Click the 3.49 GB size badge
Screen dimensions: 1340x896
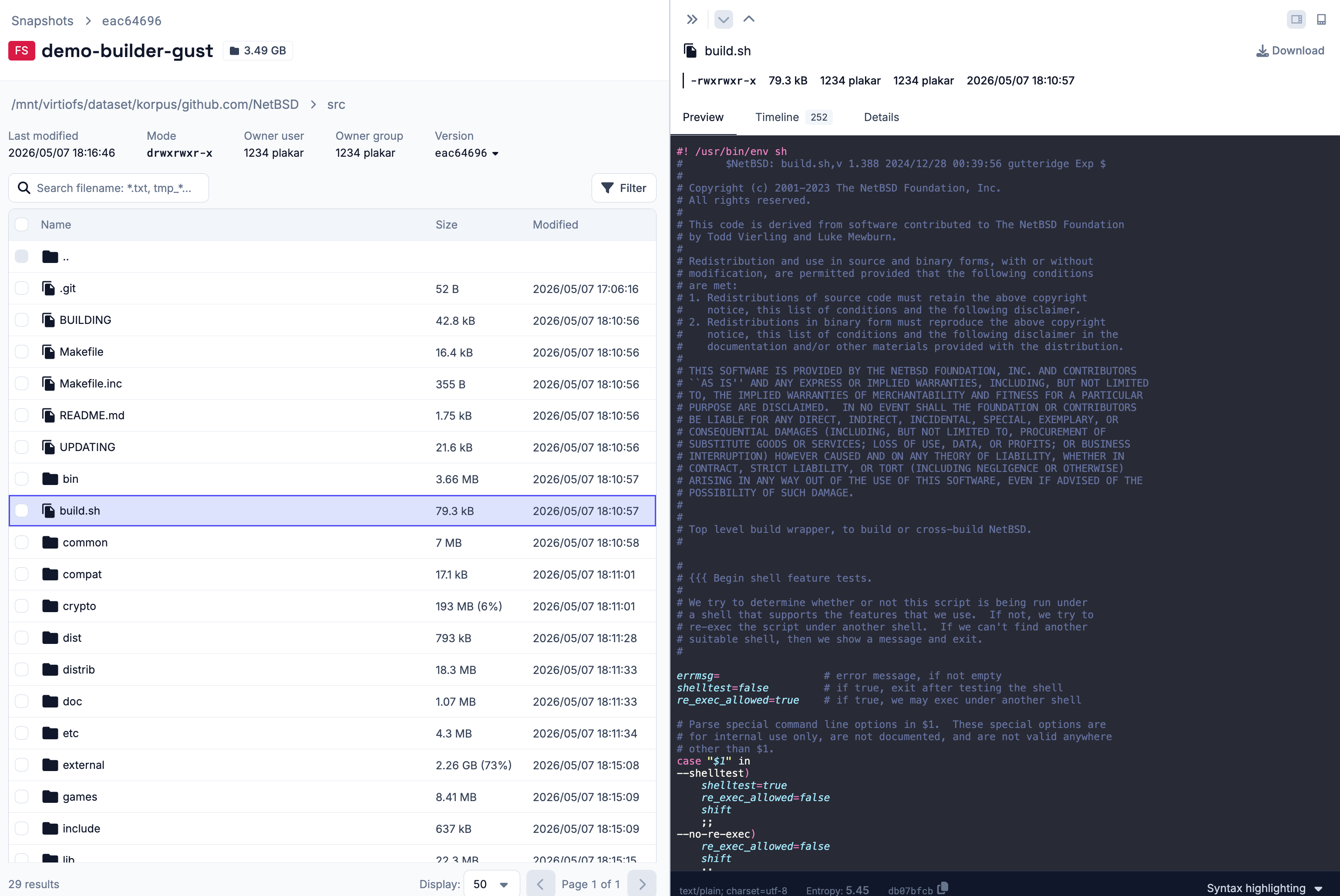[258, 51]
